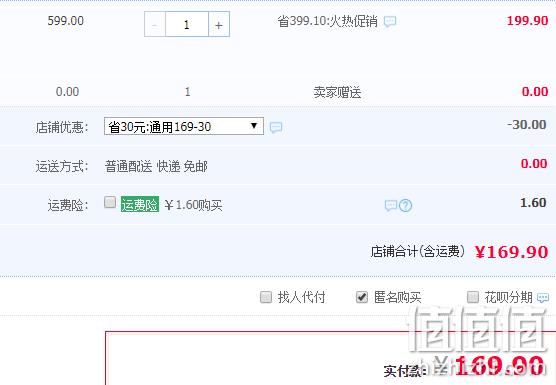556x385 pixels.
Task: Click the quantity input field showing 1
Action: [187, 24]
